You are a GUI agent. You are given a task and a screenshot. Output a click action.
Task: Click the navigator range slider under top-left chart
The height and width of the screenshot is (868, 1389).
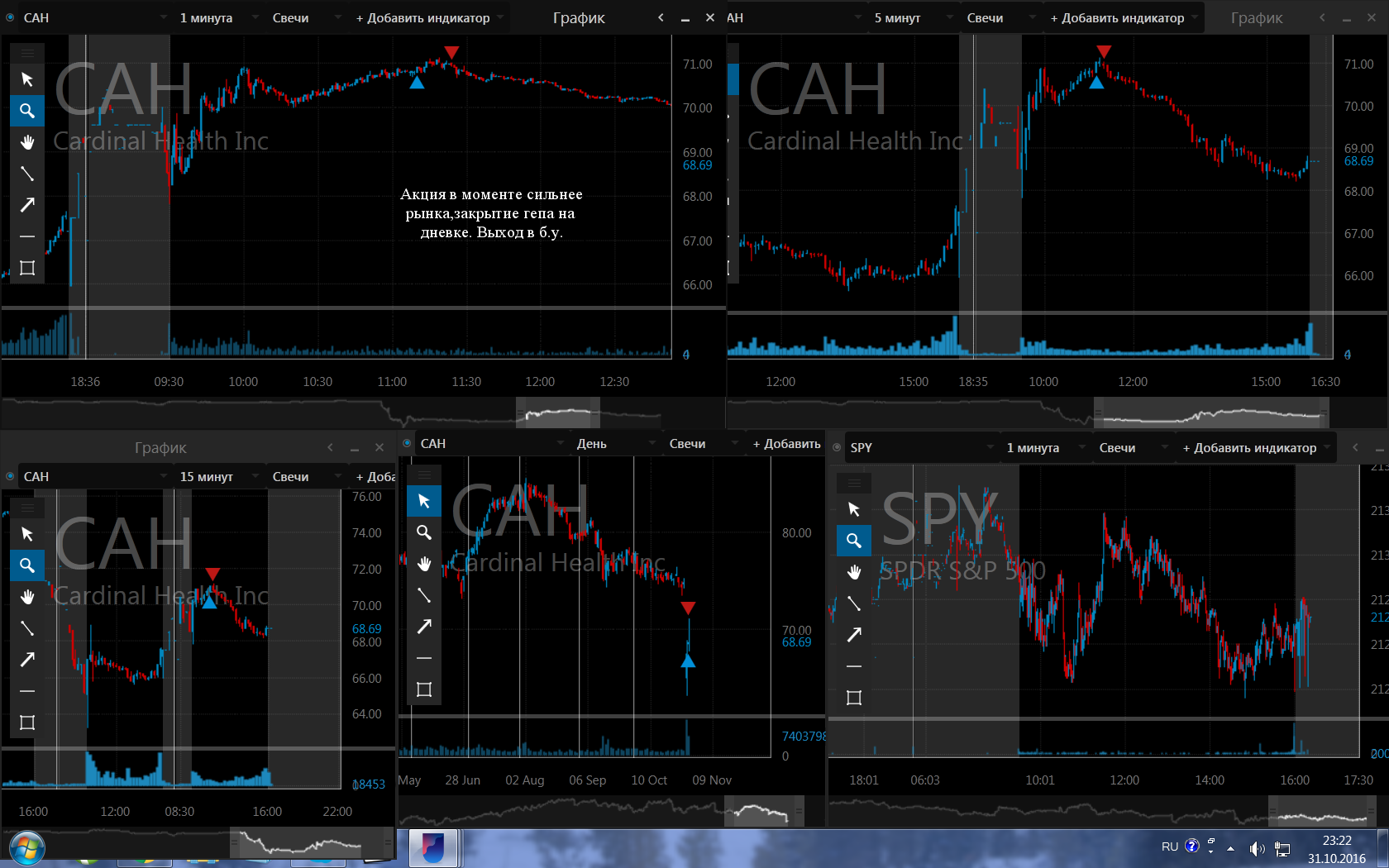point(558,412)
